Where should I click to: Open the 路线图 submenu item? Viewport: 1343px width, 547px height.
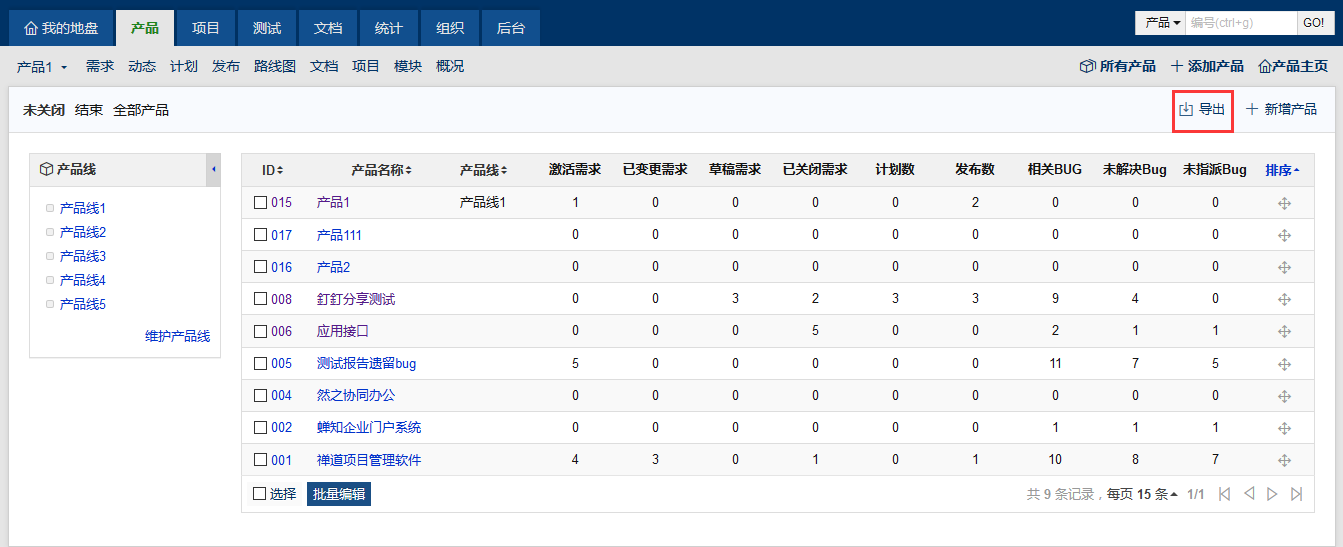275,67
